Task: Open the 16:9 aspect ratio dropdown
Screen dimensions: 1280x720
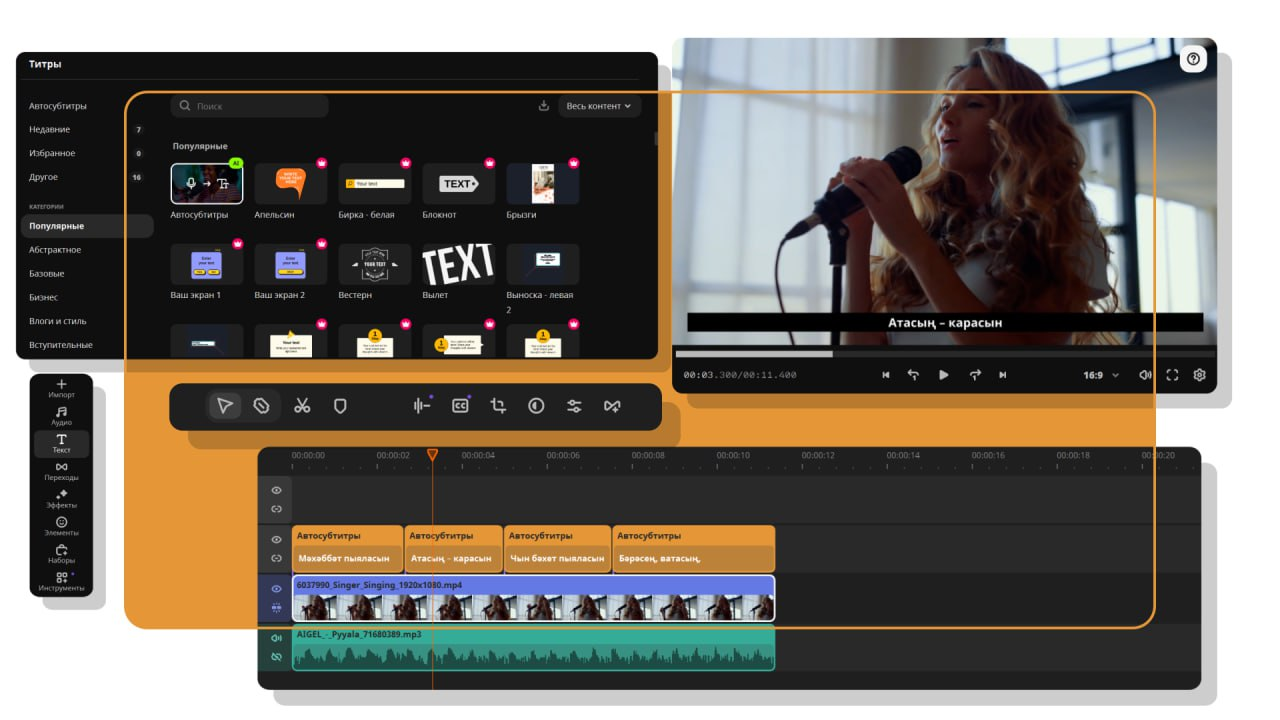Action: (1100, 375)
